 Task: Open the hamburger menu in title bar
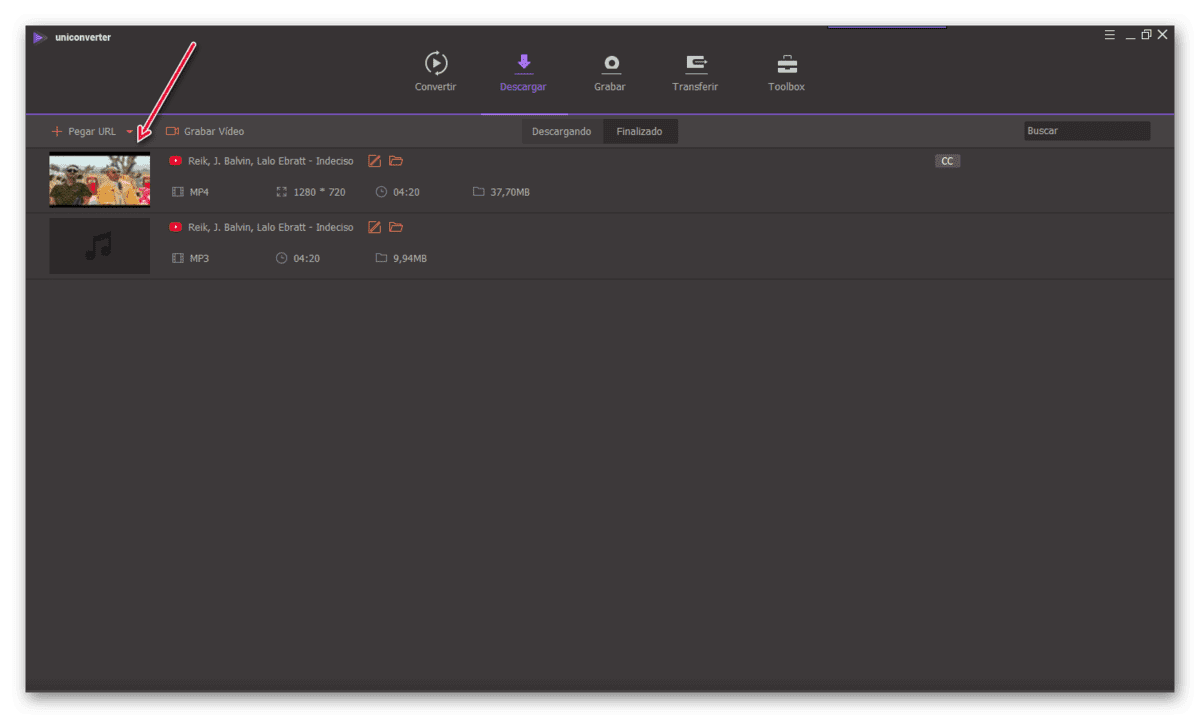(1110, 35)
